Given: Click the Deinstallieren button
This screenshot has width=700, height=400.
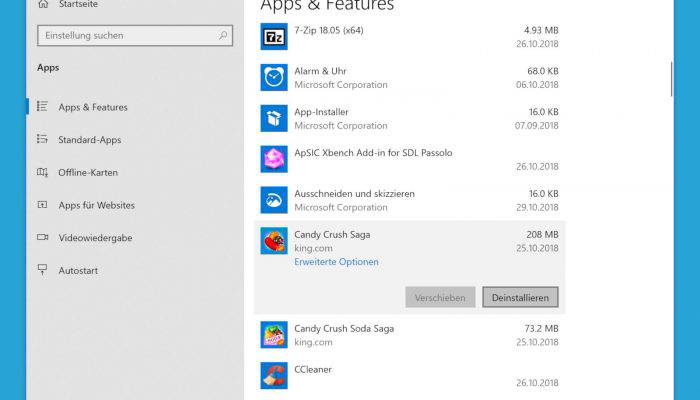Looking at the screenshot, I should (520, 297).
